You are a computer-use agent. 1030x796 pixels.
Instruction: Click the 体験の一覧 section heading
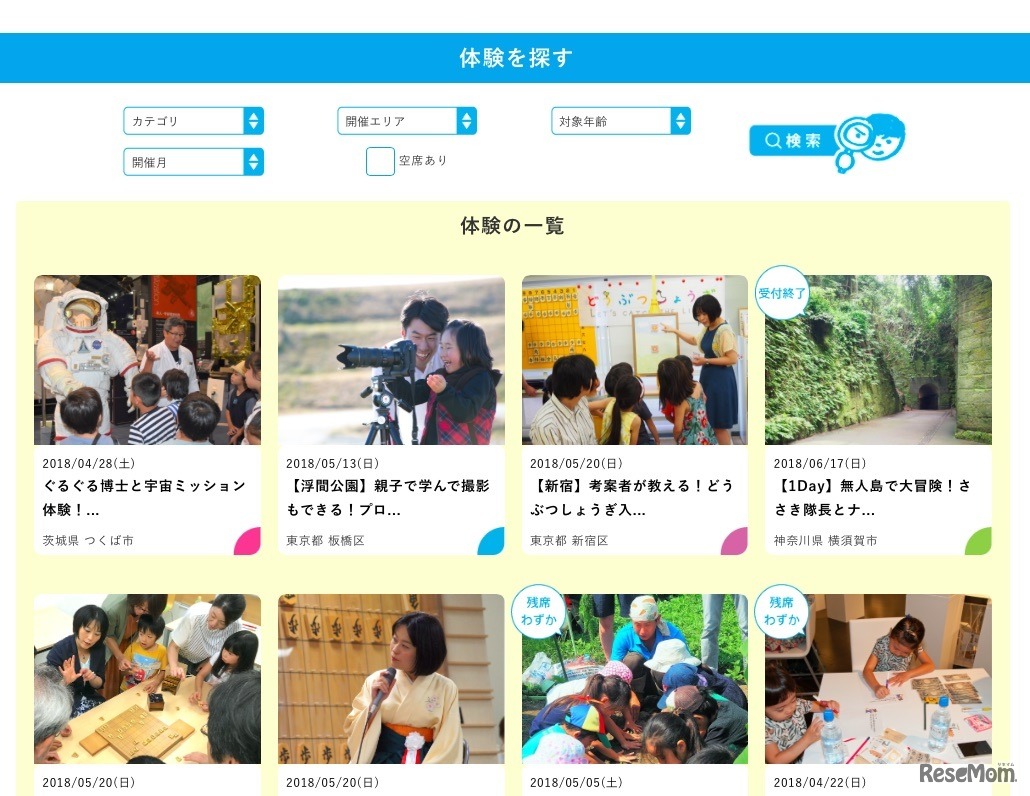512,226
